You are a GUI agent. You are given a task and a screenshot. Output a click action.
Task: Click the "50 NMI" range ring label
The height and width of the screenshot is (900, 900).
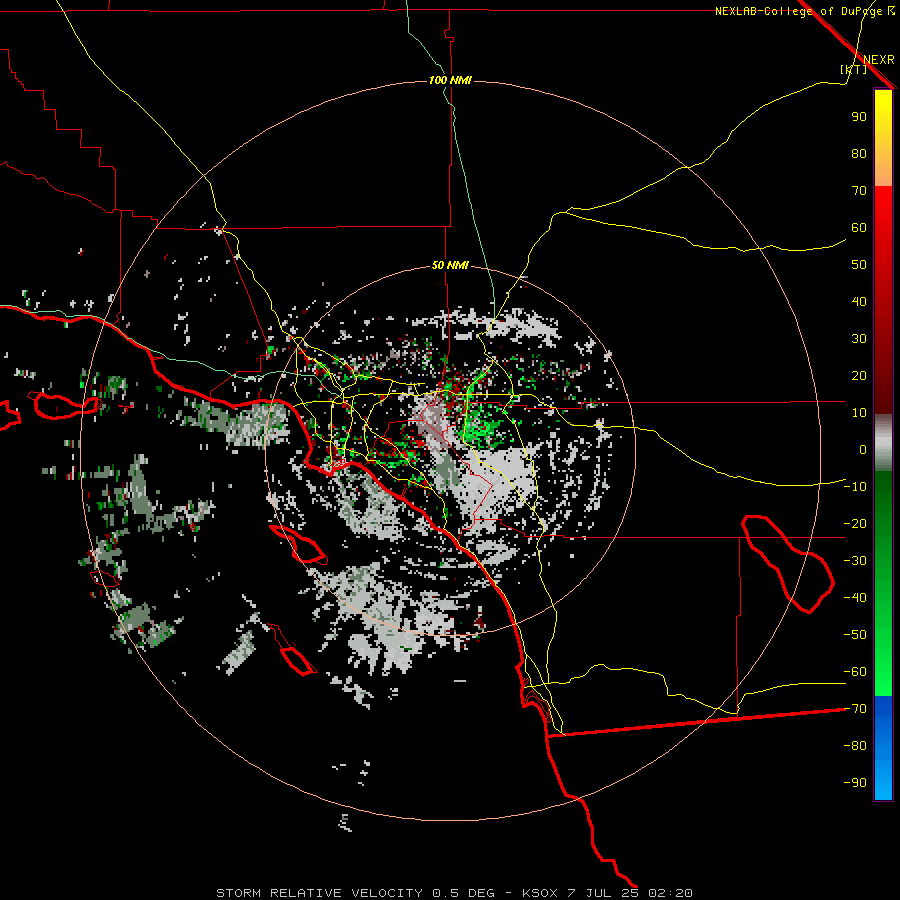[x=450, y=265]
